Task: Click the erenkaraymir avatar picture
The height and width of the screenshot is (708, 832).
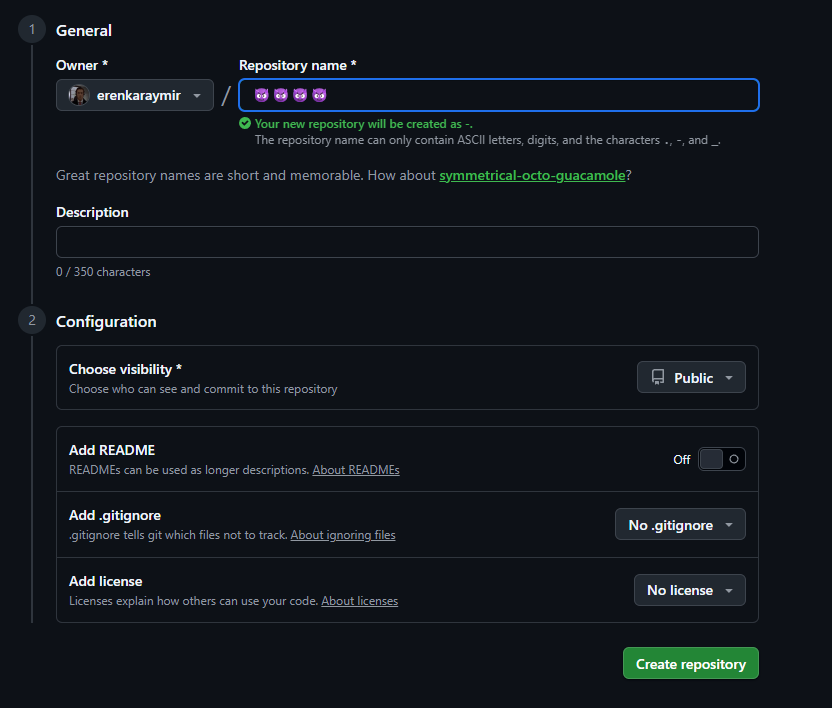Action: click(x=79, y=96)
